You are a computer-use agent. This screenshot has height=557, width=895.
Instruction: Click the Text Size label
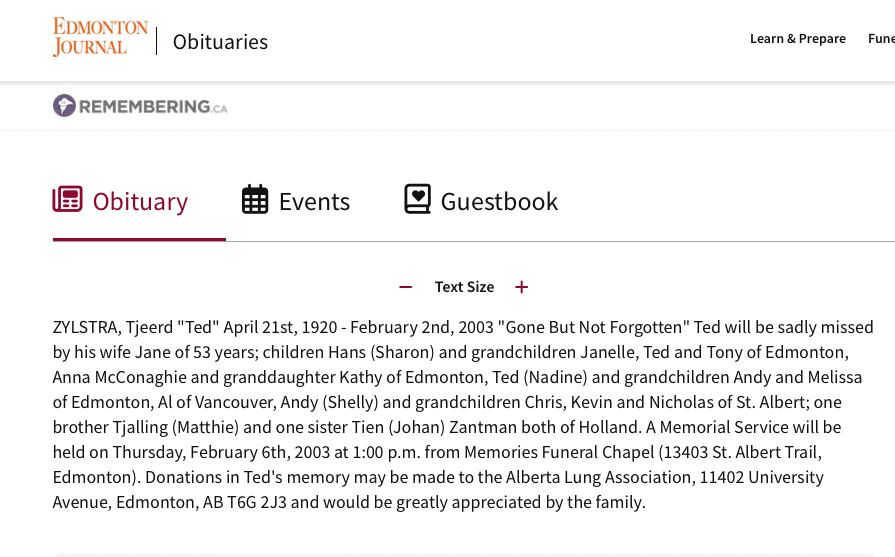tap(464, 287)
